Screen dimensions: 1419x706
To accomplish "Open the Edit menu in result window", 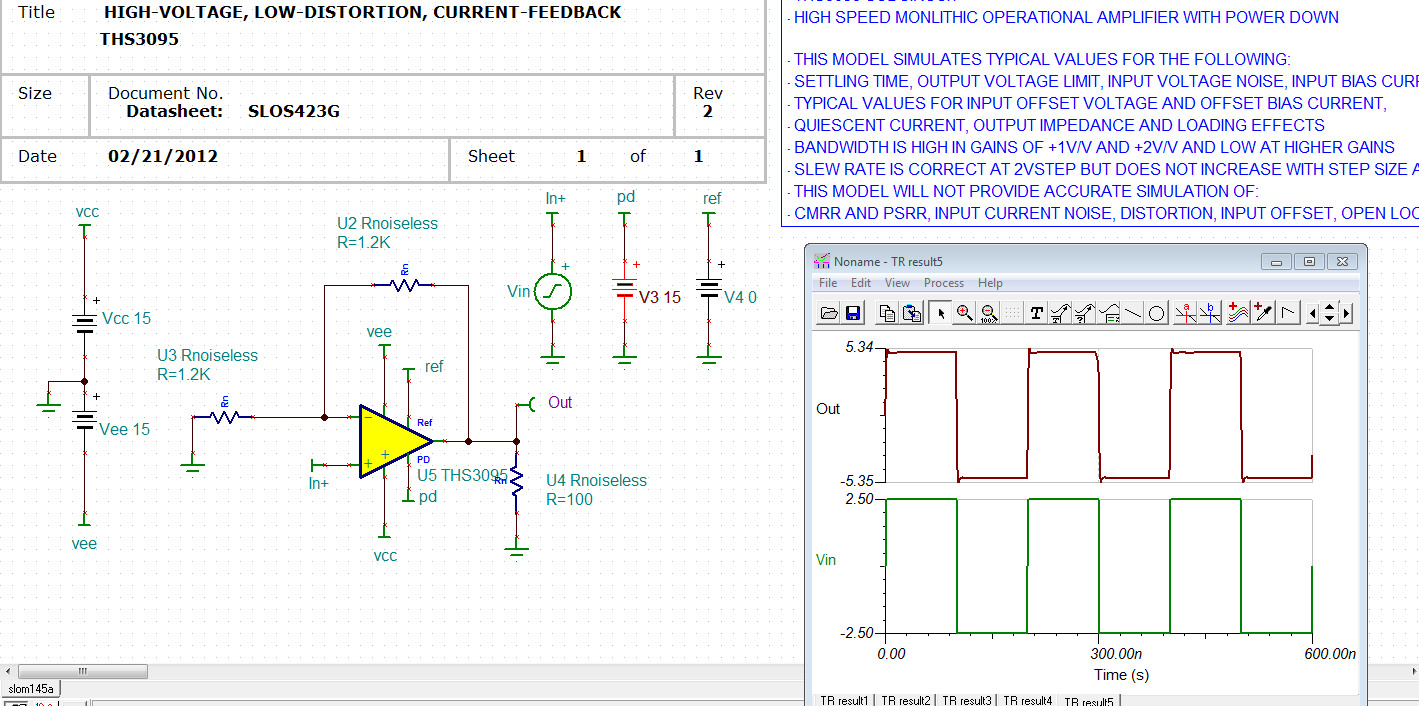I will (x=861, y=283).
